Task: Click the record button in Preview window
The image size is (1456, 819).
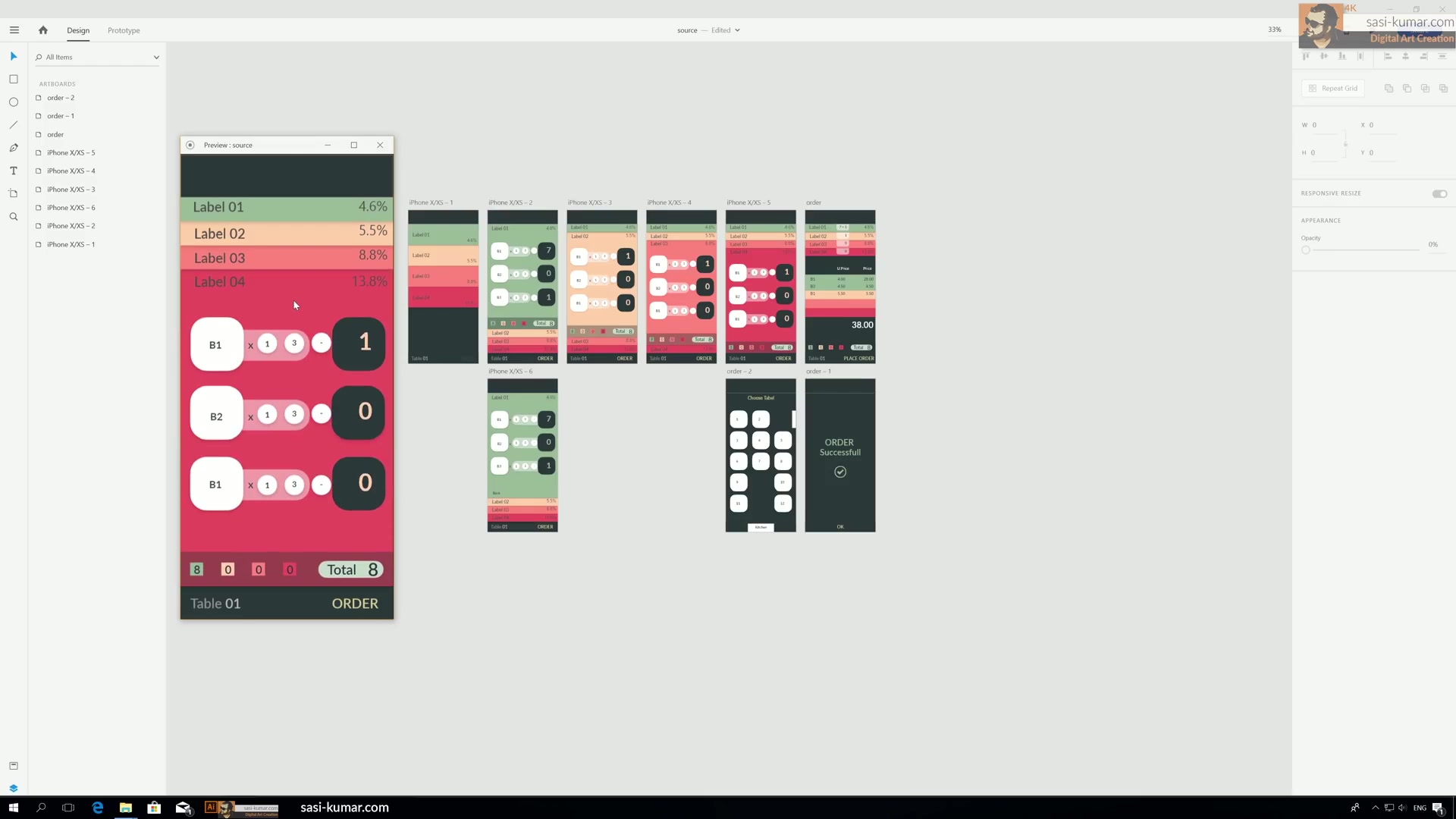Action: click(x=190, y=145)
